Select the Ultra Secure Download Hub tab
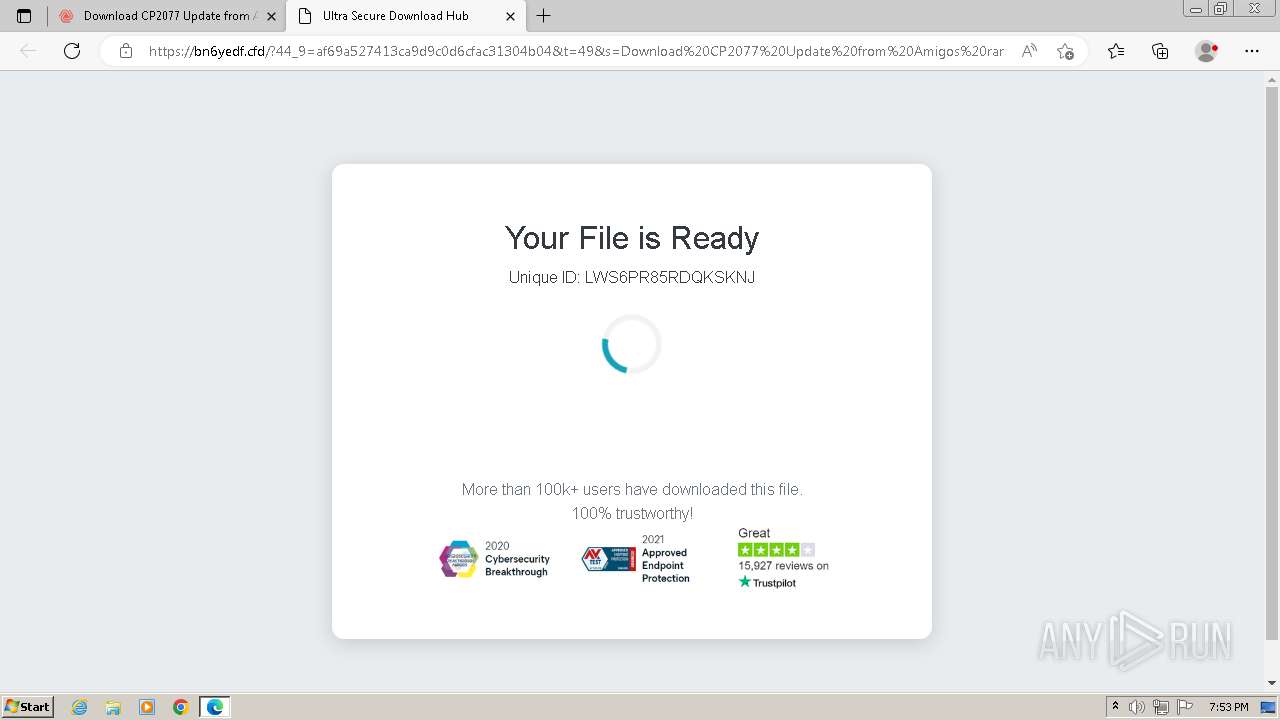1280x720 pixels. [x=405, y=16]
